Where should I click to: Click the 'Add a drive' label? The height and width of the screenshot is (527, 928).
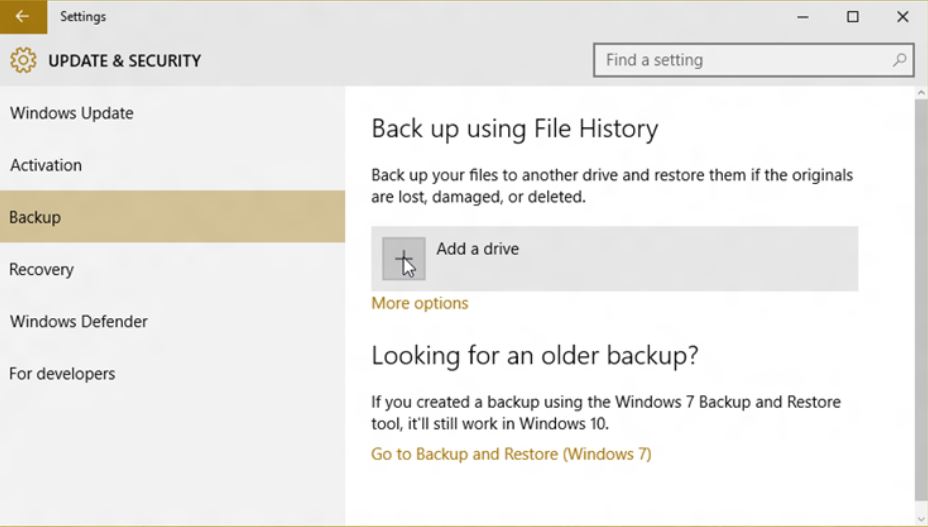[x=478, y=249]
